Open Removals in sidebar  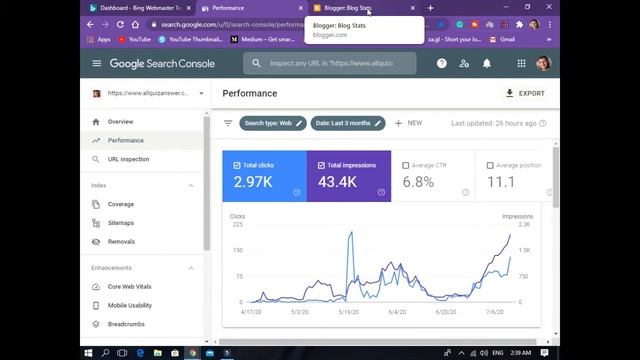coord(141,242)
